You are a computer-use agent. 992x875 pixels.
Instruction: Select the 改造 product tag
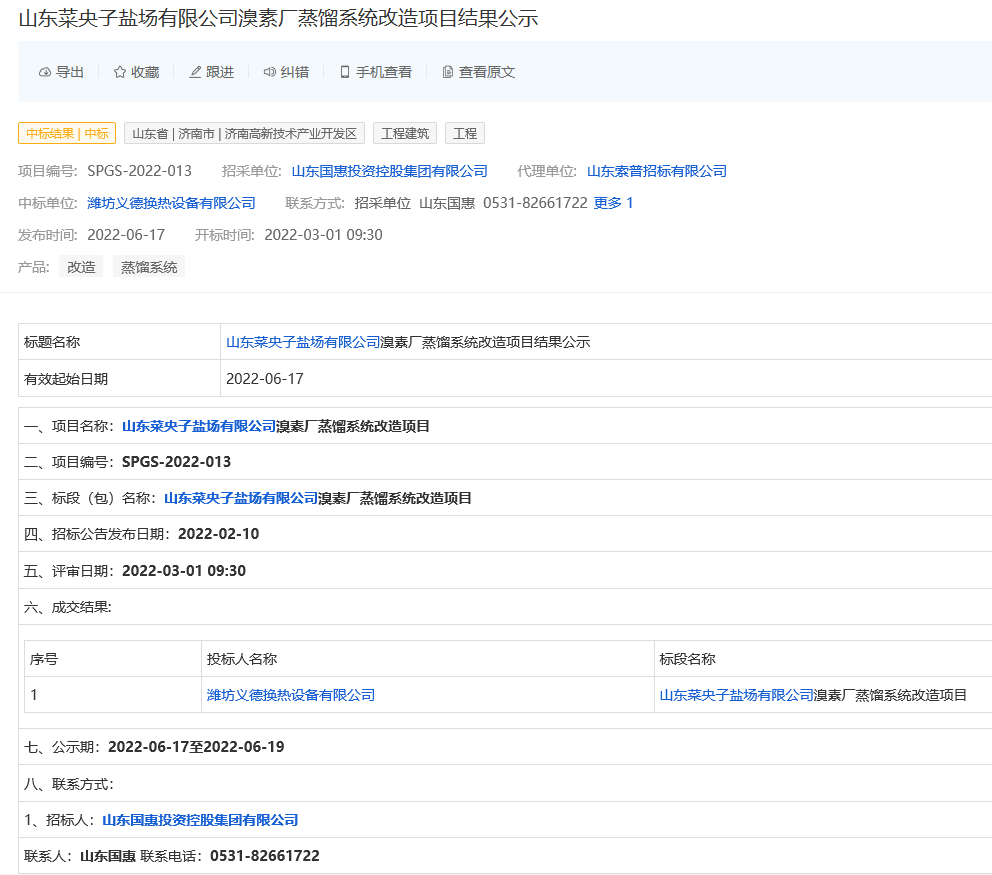(81, 267)
